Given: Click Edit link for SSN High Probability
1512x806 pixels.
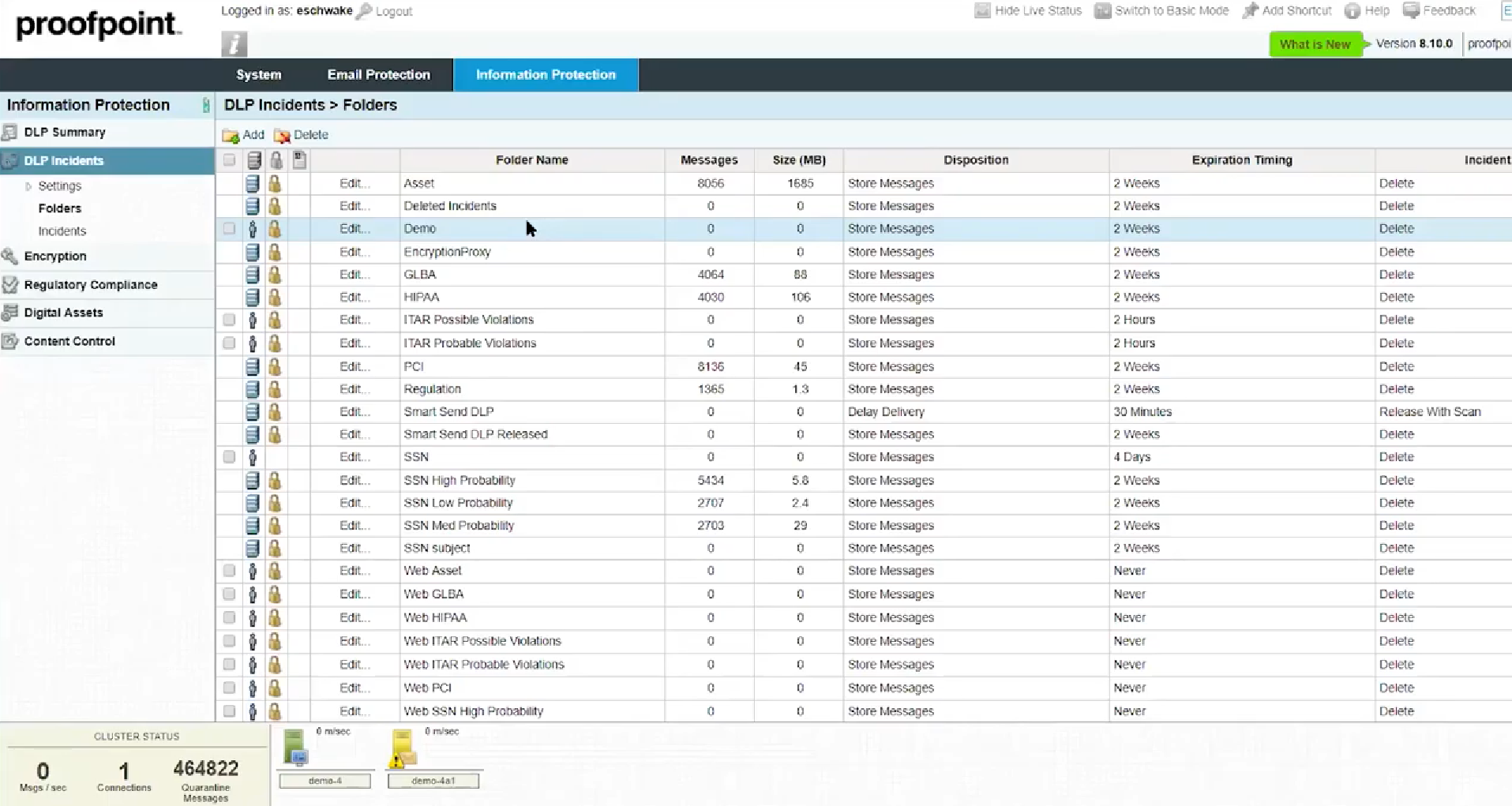Looking at the screenshot, I should click(x=355, y=480).
